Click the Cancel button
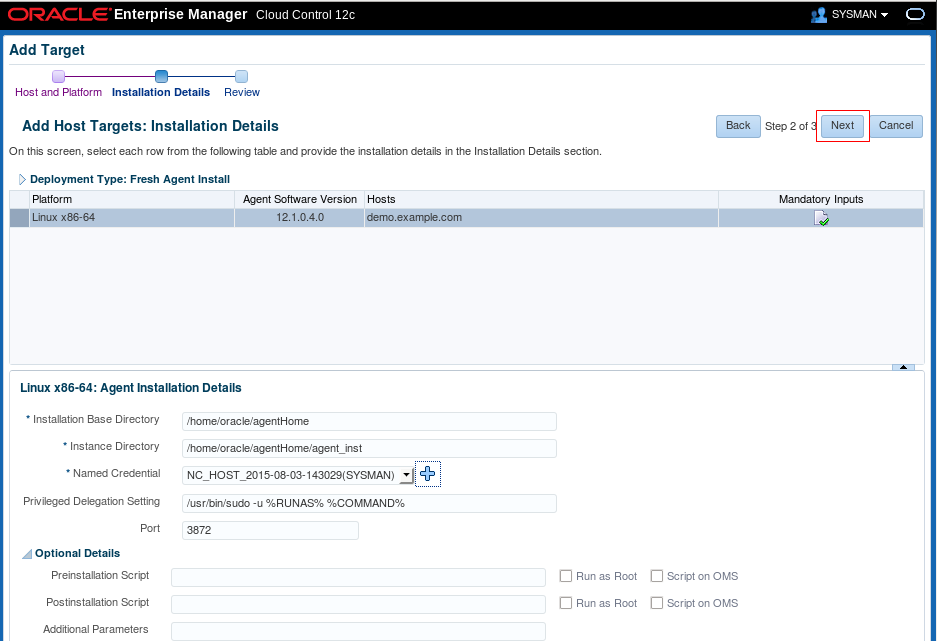The height and width of the screenshot is (641, 937). (896, 126)
